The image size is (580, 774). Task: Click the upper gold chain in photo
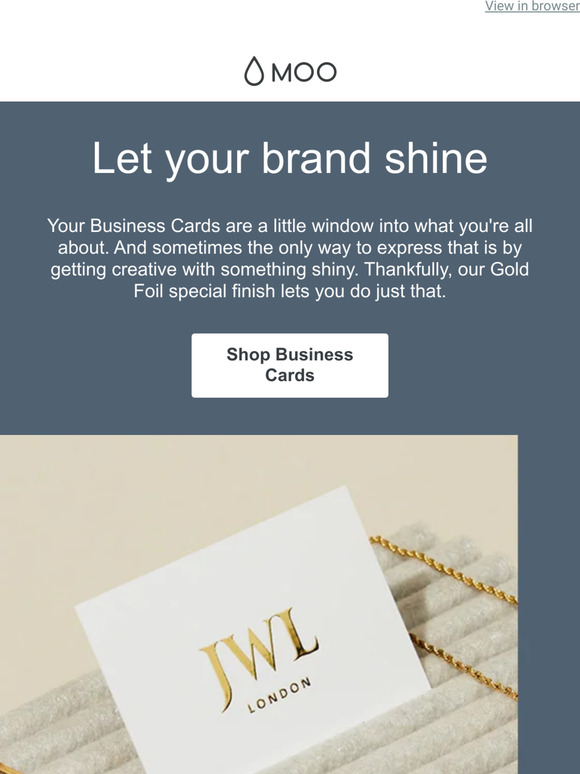pos(444,569)
